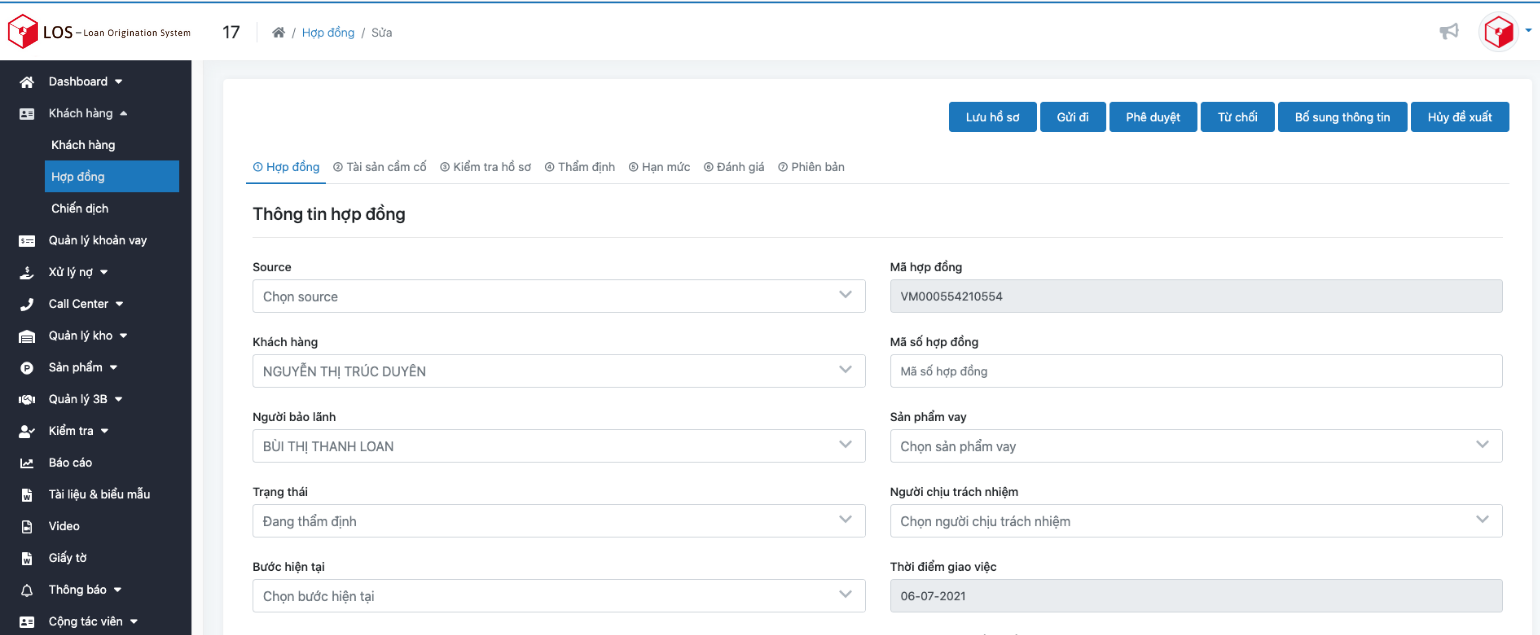Image resolution: width=1540 pixels, height=635 pixels.
Task: Open the Sản phẩm vay dropdown
Action: coord(1195,446)
